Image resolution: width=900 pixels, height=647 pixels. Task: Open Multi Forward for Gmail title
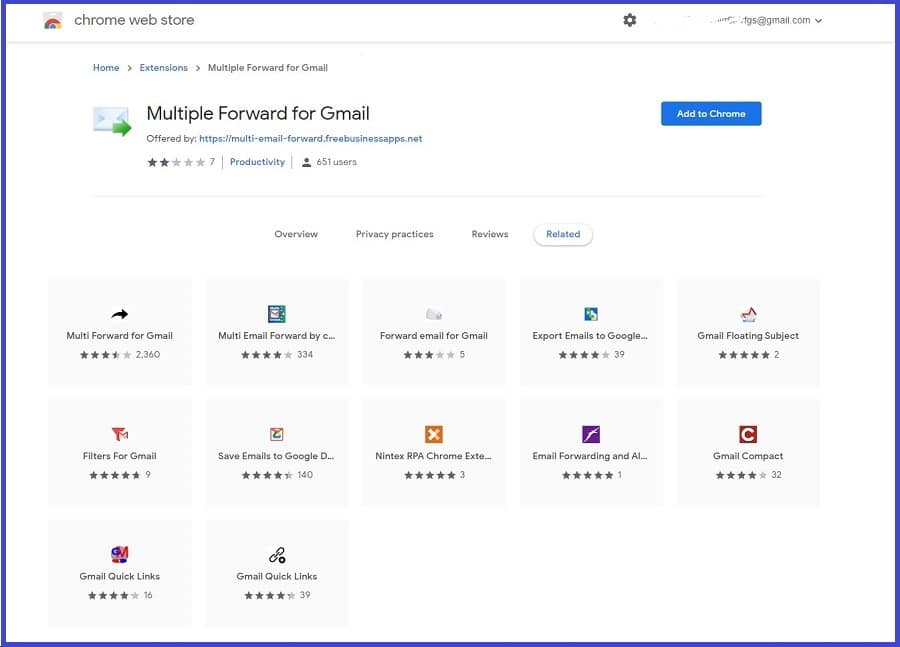pyautogui.click(x=119, y=336)
